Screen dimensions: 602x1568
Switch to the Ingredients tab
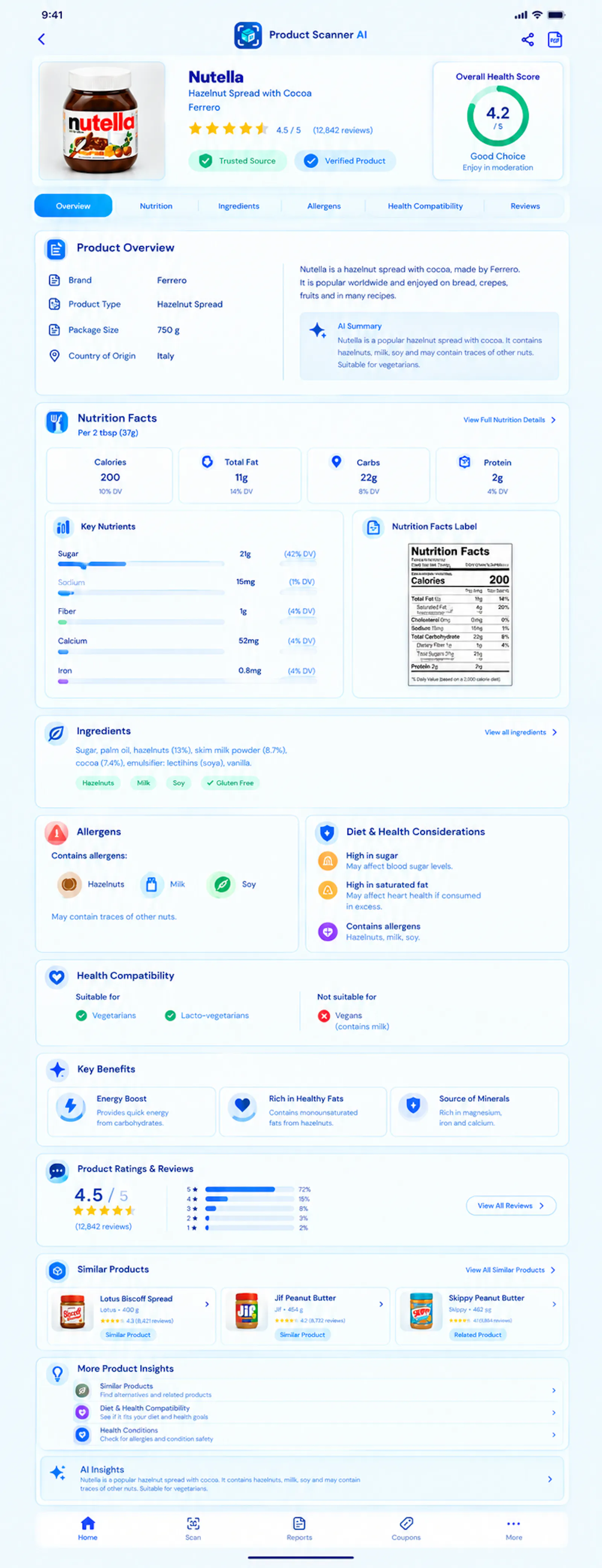[239, 206]
